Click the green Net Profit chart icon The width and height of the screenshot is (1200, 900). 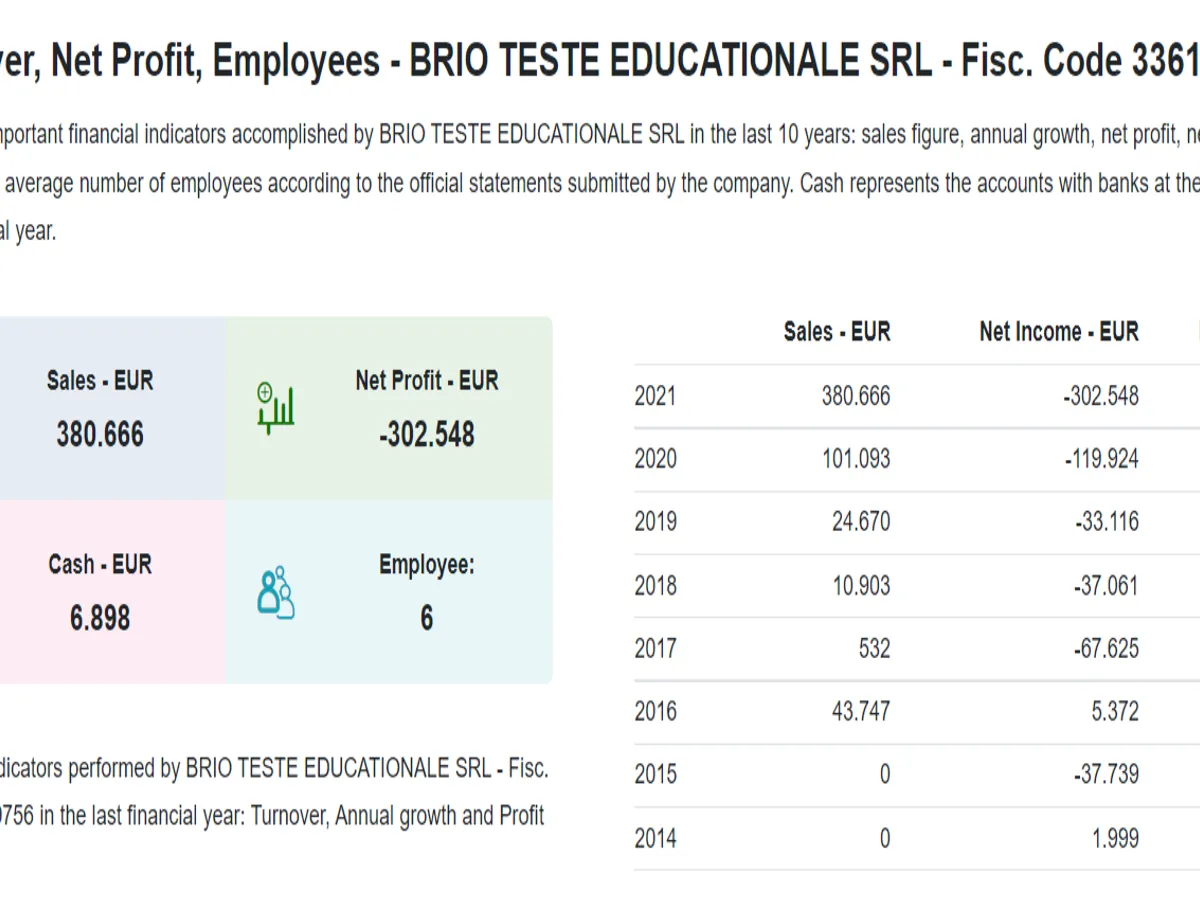pyautogui.click(x=275, y=407)
